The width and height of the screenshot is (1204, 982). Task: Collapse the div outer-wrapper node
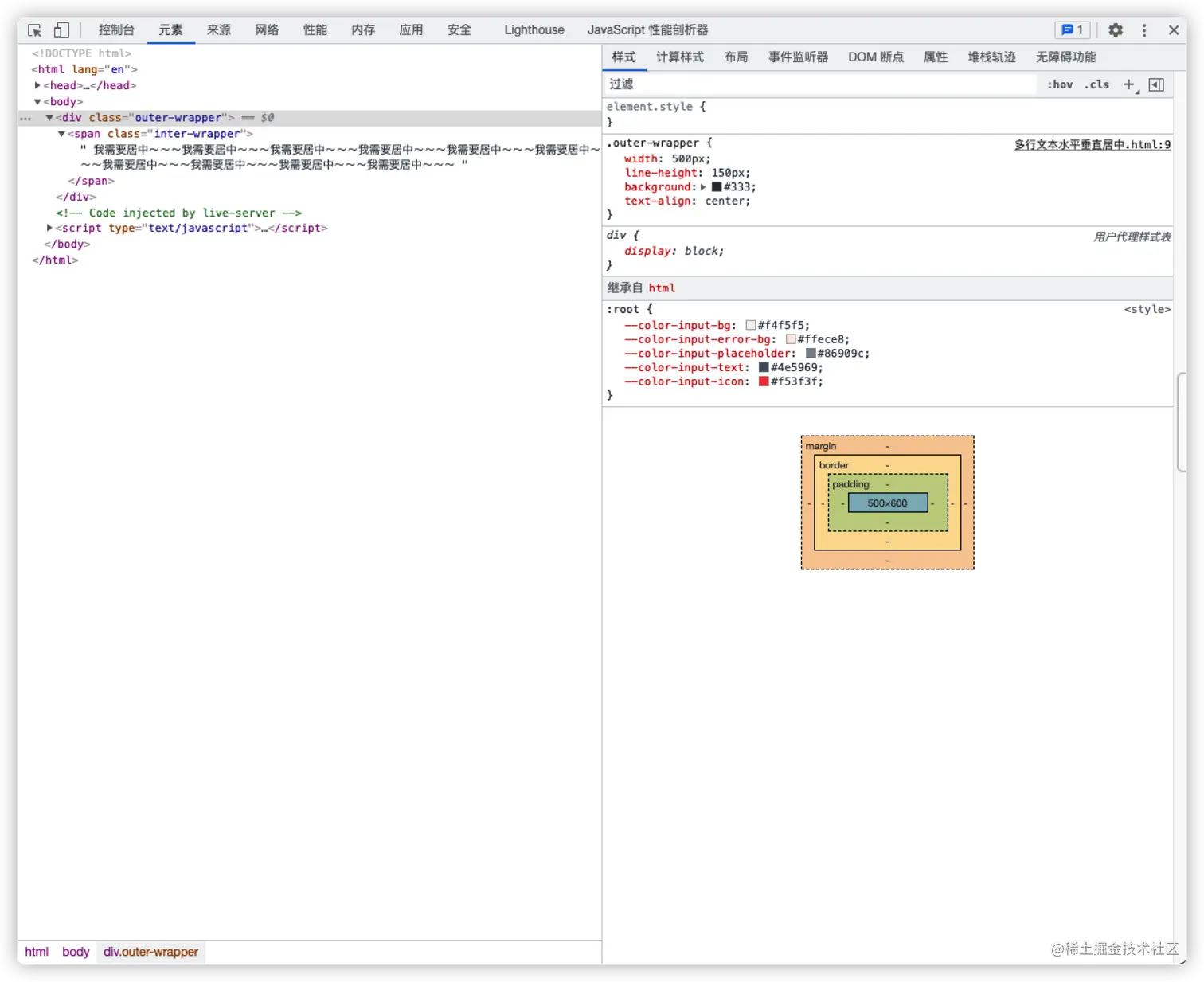(x=49, y=118)
